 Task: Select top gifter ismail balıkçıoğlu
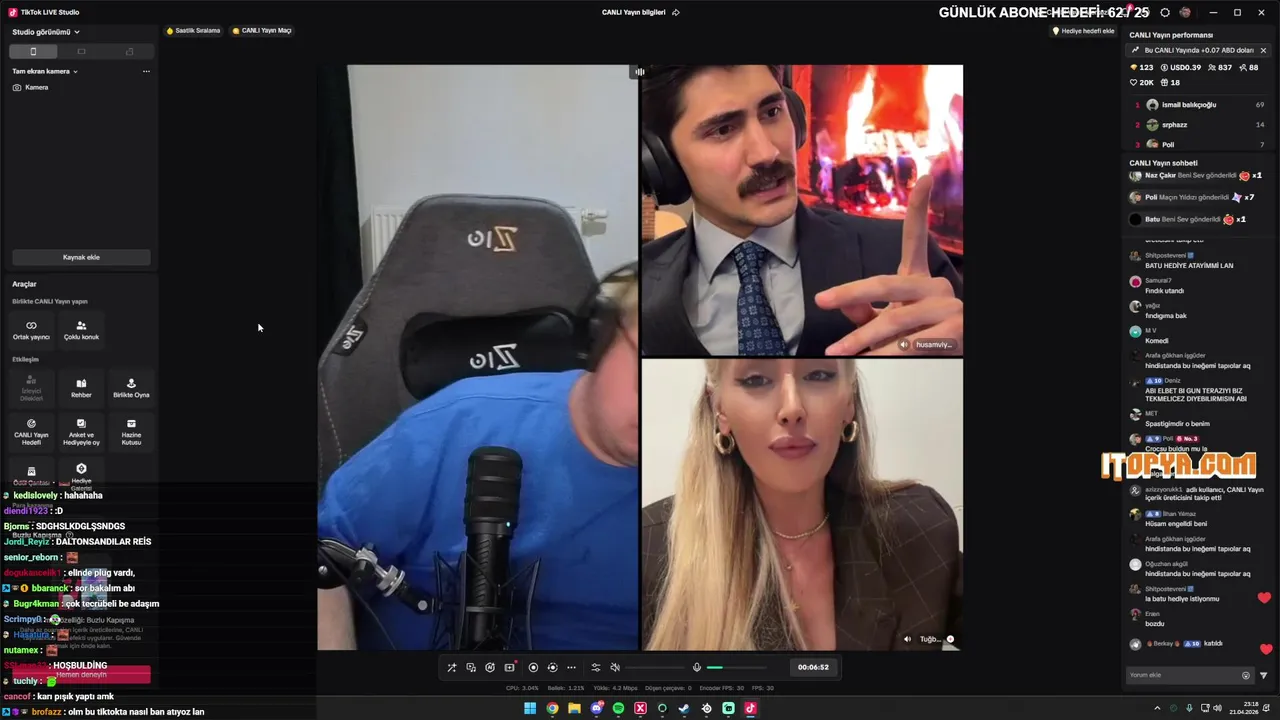point(1200,105)
